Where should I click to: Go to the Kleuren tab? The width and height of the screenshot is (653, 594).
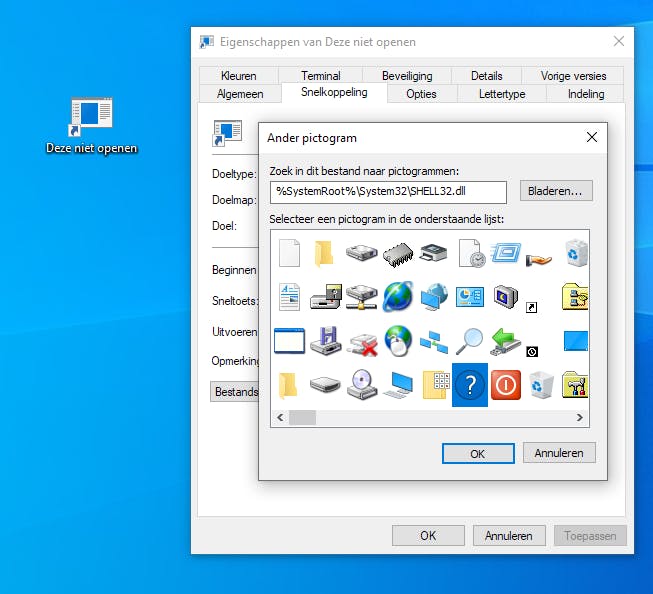[239, 76]
